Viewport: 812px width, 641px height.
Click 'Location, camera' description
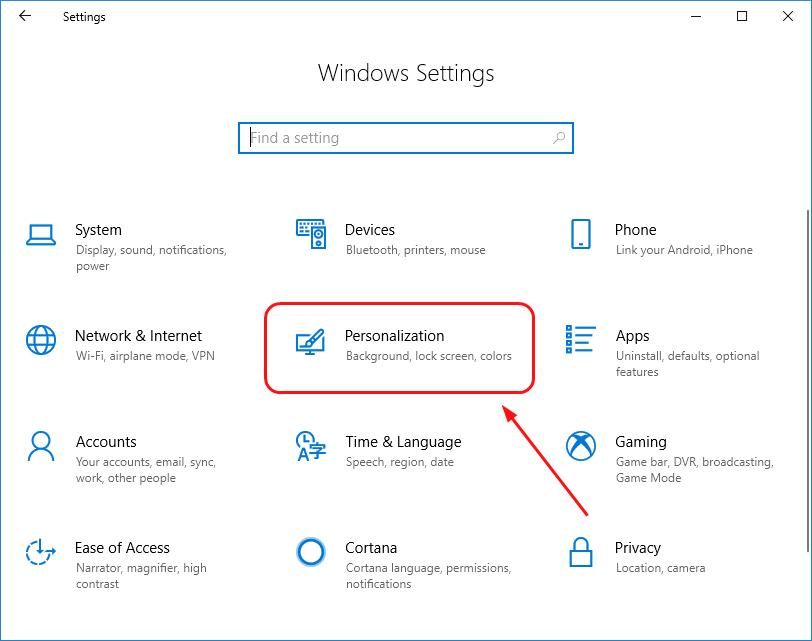coord(660,568)
